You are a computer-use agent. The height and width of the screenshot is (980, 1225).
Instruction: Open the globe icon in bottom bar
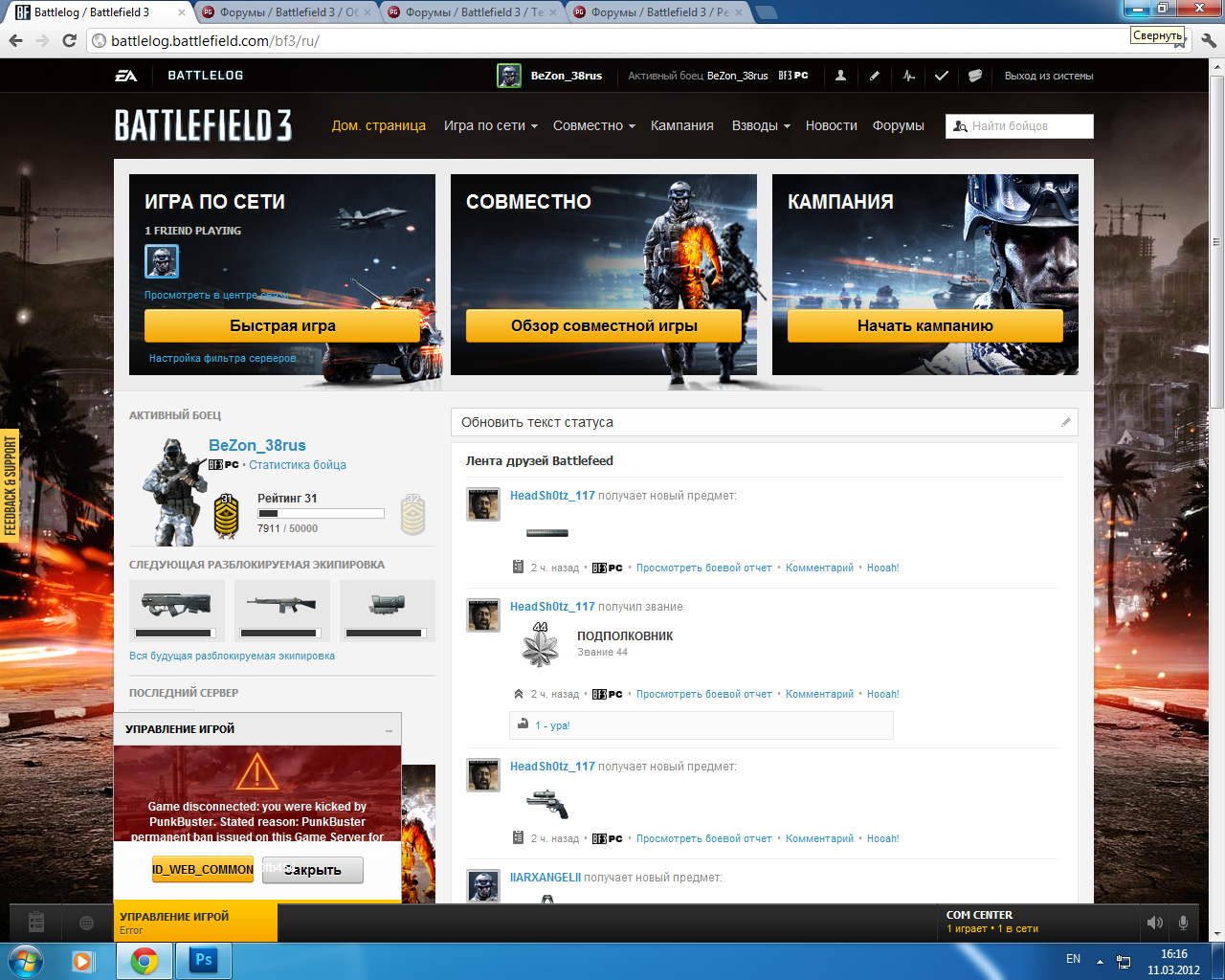coord(86,923)
